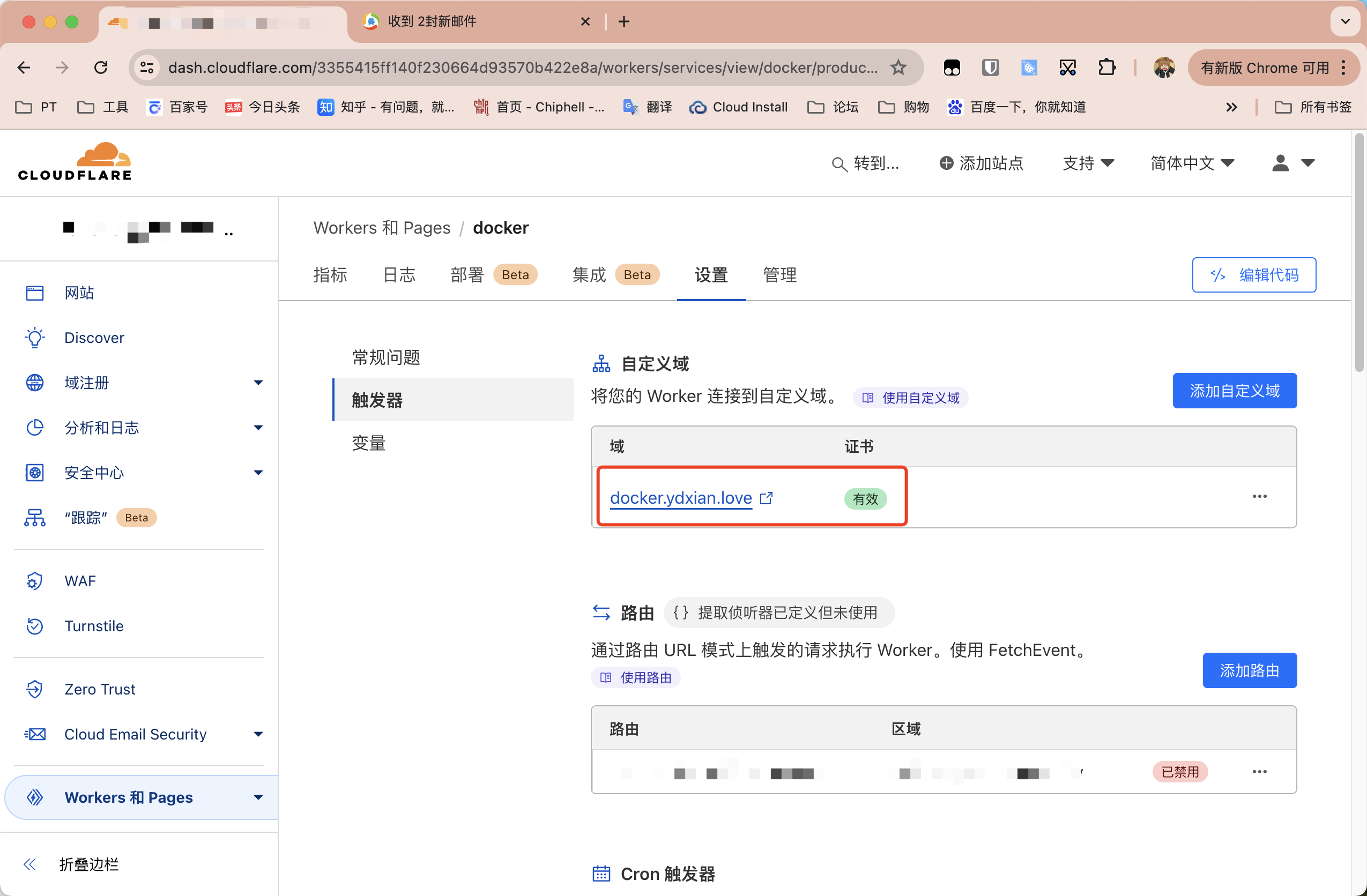1367x896 pixels.
Task: Show more bookmarks with double chevron
Action: 1231,107
